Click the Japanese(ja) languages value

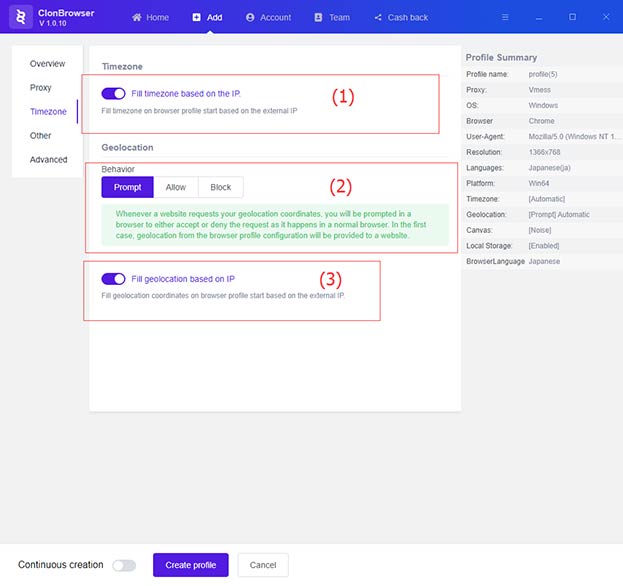click(x=549, y=168)
